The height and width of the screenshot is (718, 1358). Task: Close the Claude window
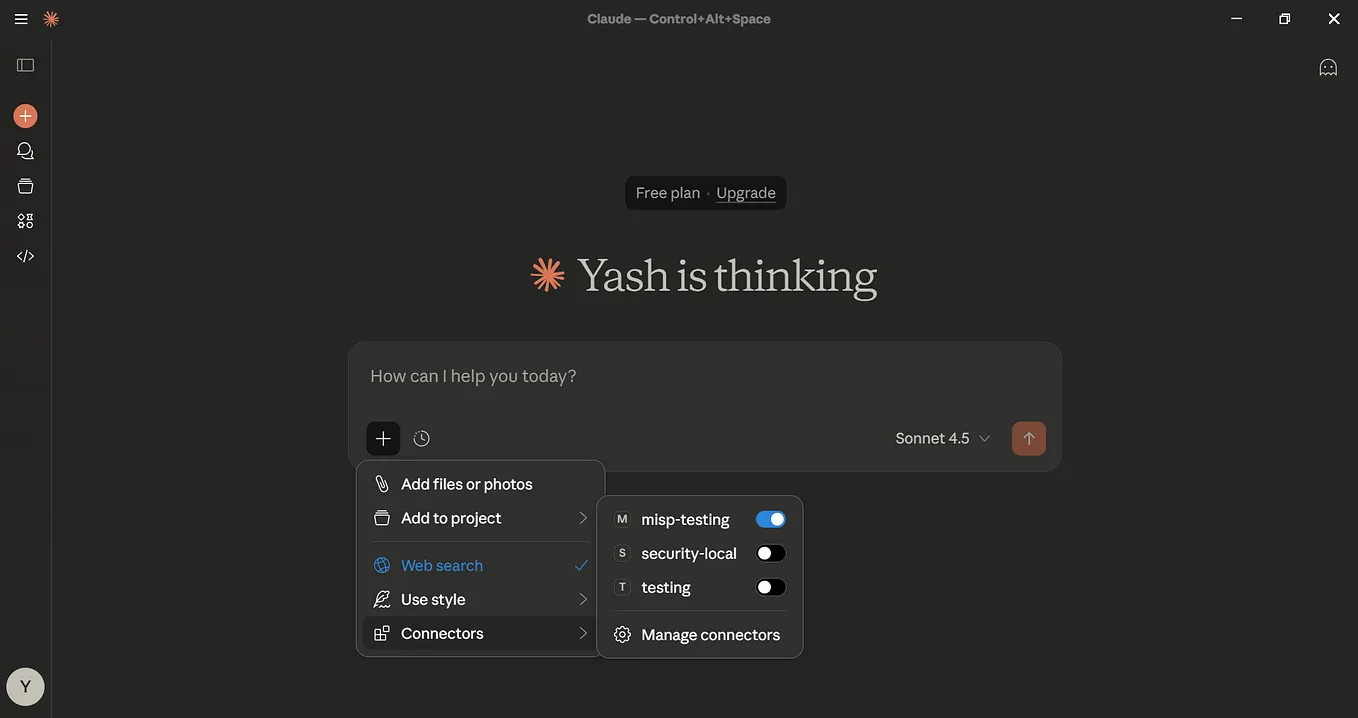tap(1334, 19)
